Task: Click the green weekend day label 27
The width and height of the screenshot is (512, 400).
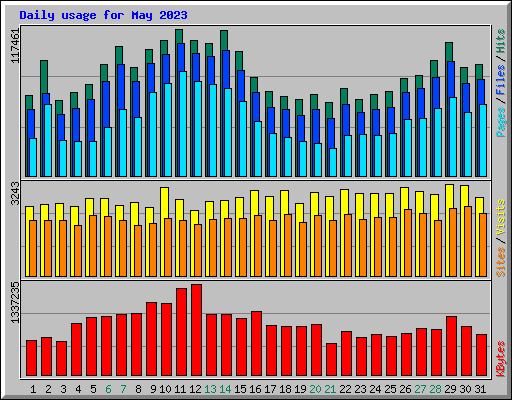Action: tap(420, 389)
